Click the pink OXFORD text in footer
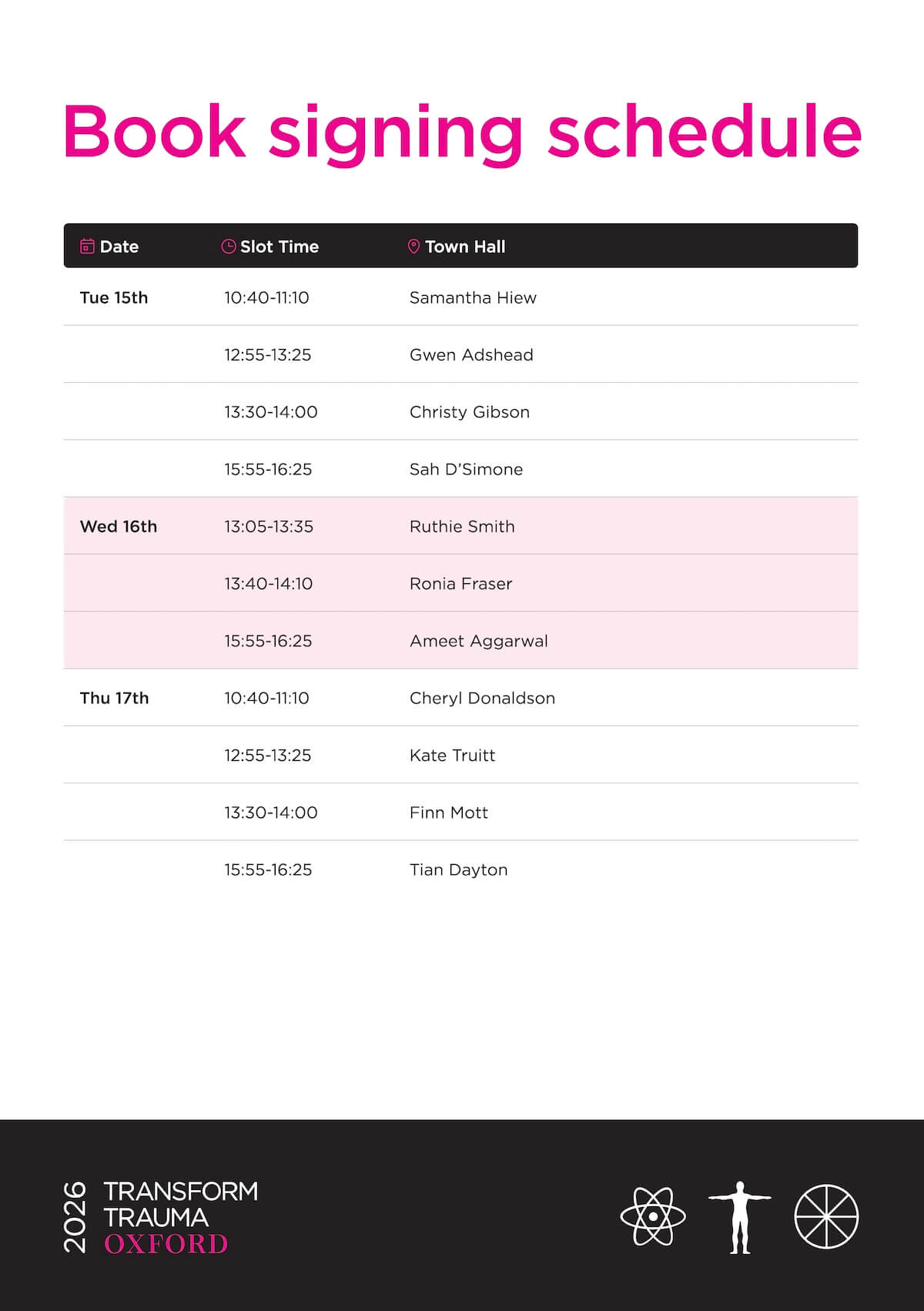This screenshot has width=924, height=1311. pyautogui.click(x=166, y=1244)
